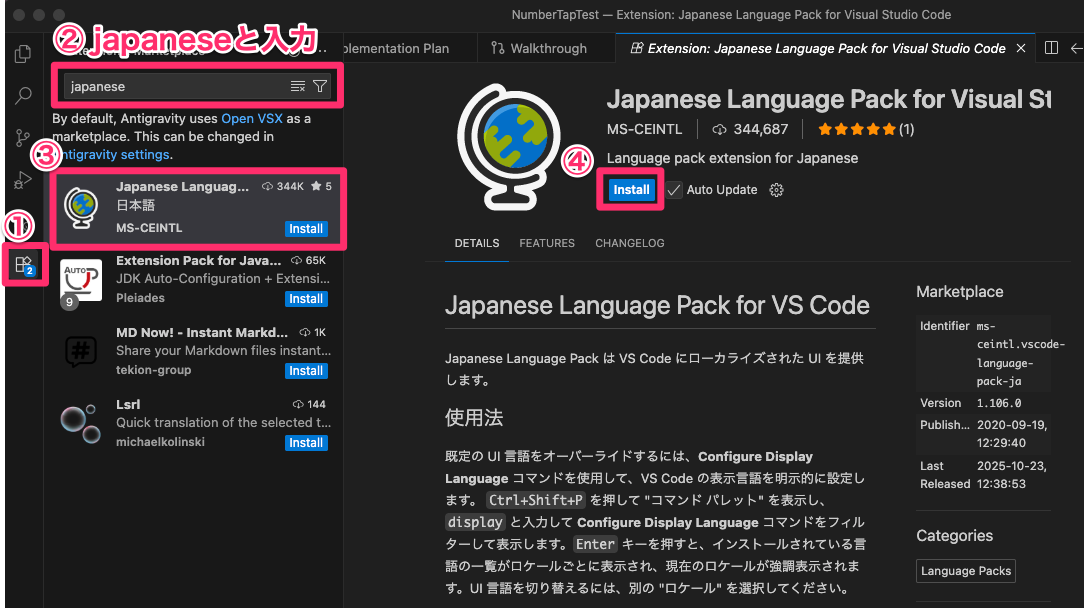Click the heading Japanese Language Pack for VS Code
The height and width of the screenshot is (608, 1084).
(657, 305)
